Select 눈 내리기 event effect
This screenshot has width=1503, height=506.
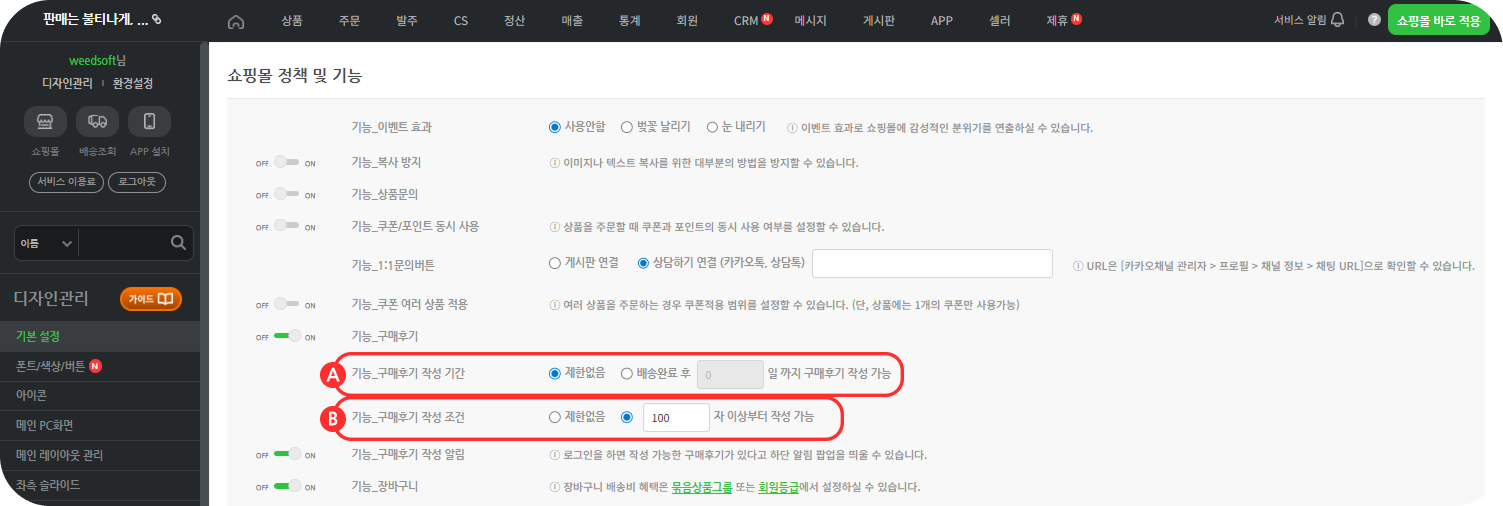(x=712, y=127)
